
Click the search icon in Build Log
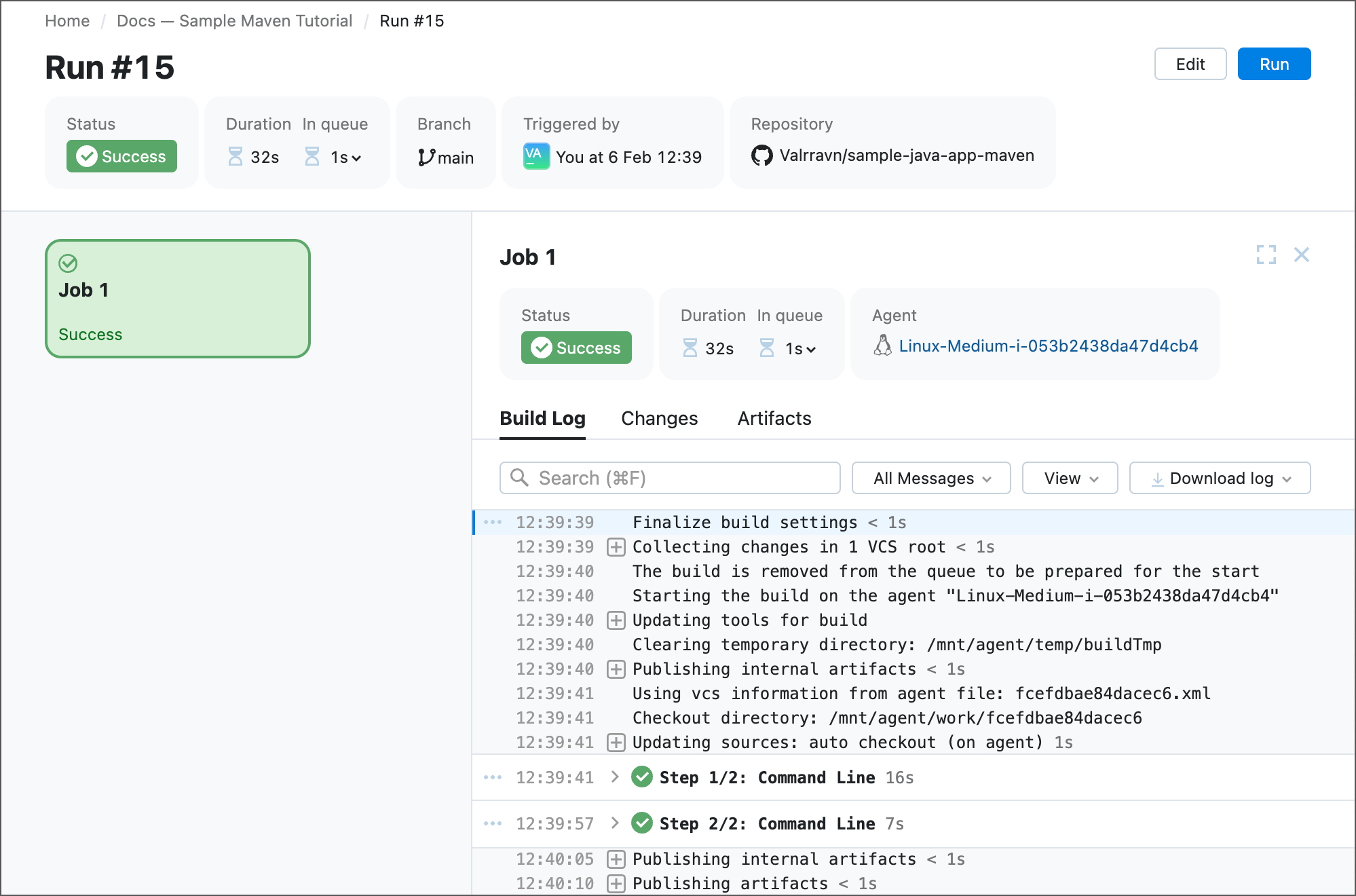coord(519,478)
